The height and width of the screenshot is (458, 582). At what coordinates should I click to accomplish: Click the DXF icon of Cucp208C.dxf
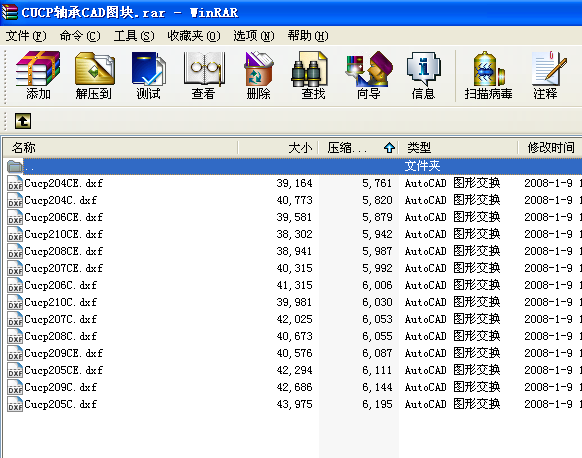click(x=15, y=336)
